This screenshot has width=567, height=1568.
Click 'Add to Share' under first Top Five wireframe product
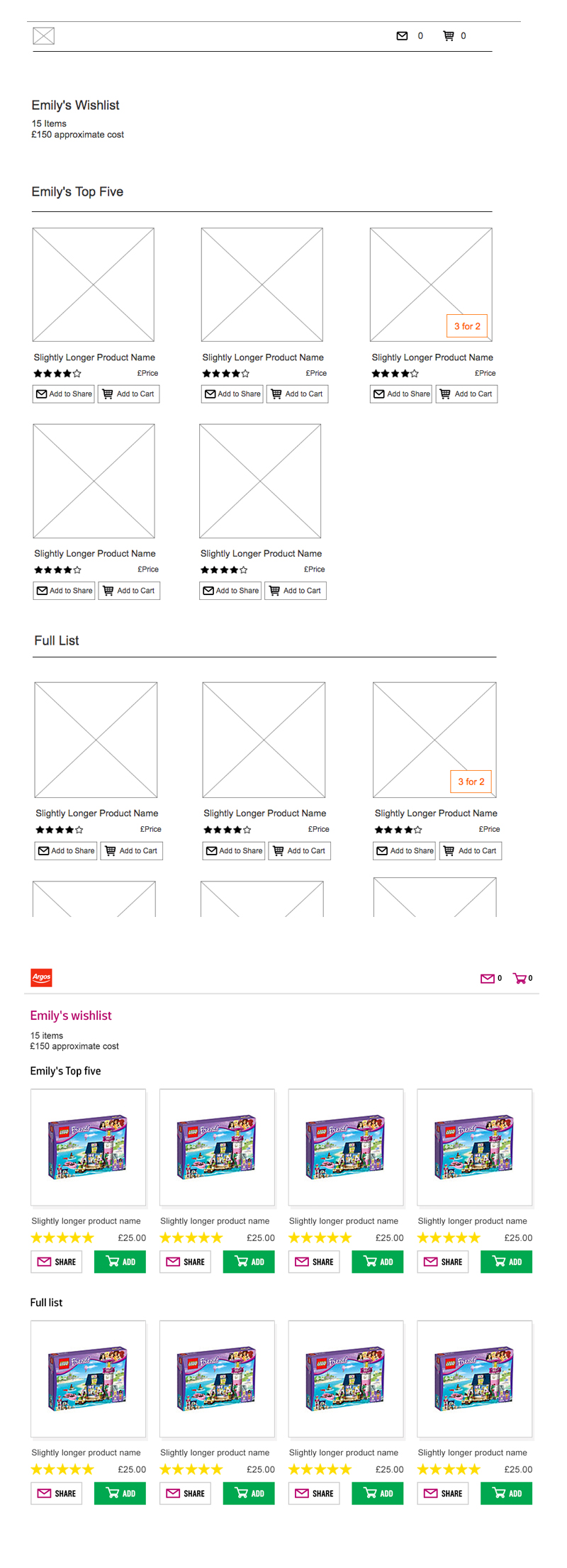coord(64,394)
